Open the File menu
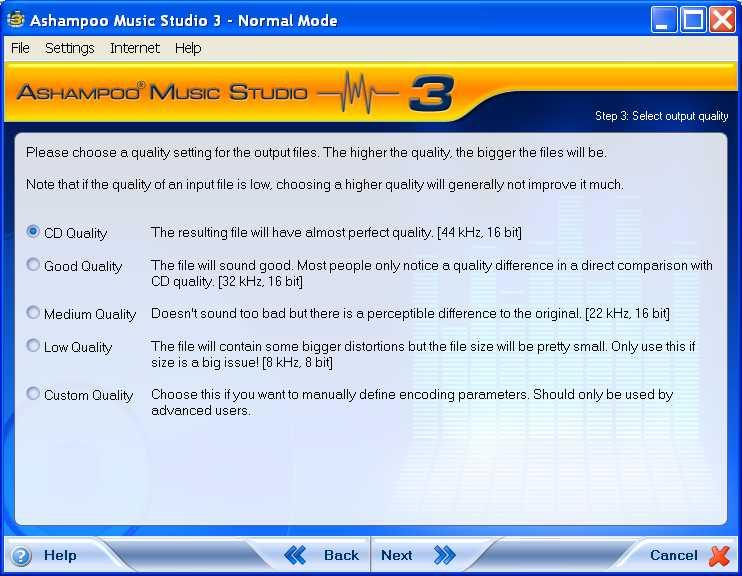This screenshot has width=742, height=576. 20,48
